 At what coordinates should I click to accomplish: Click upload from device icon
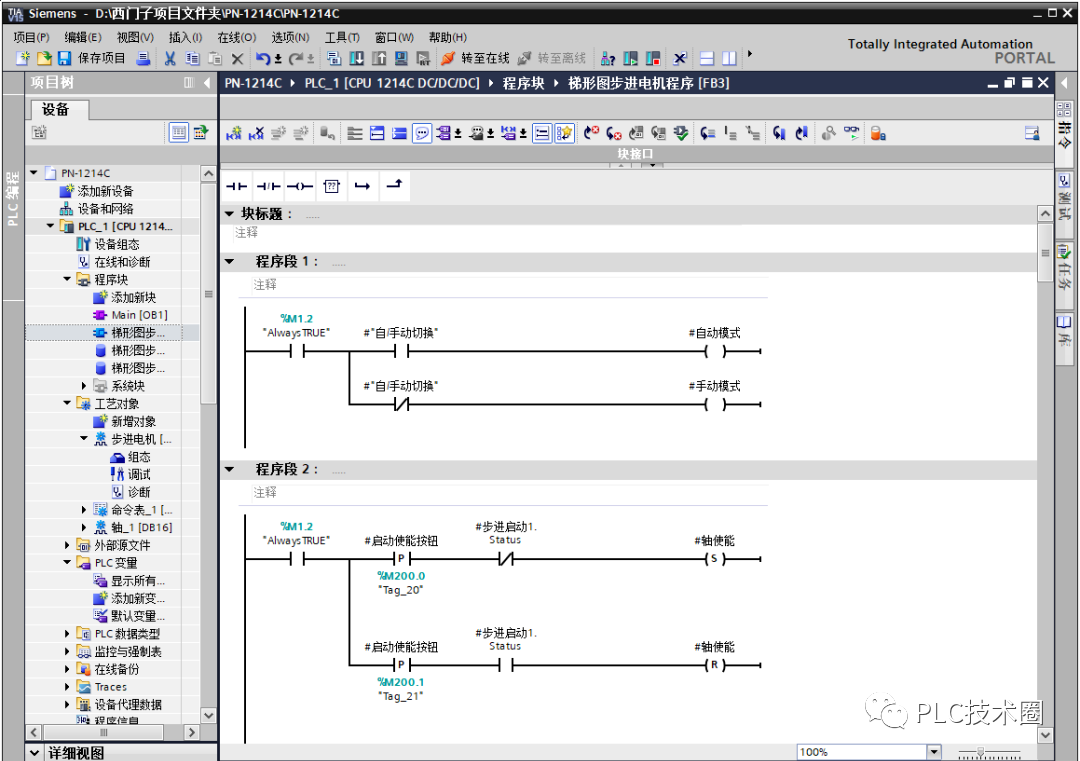click(x=379, y=59)
